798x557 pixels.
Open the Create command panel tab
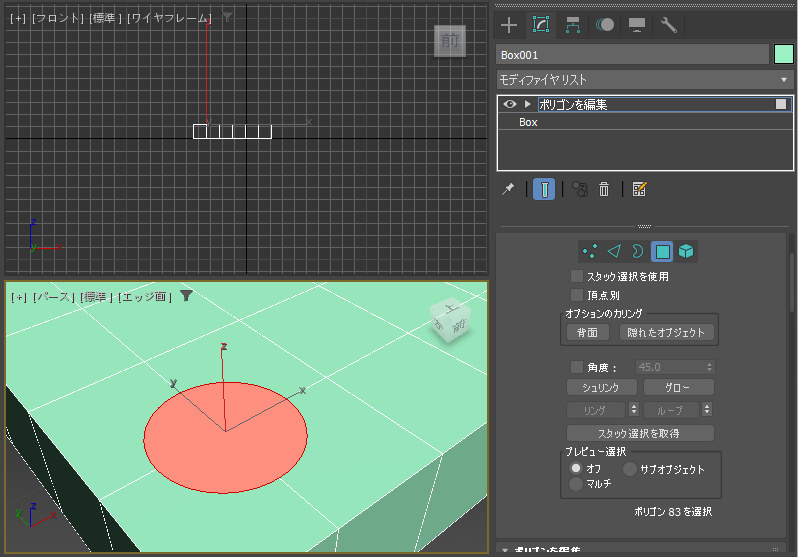[509, 24]
